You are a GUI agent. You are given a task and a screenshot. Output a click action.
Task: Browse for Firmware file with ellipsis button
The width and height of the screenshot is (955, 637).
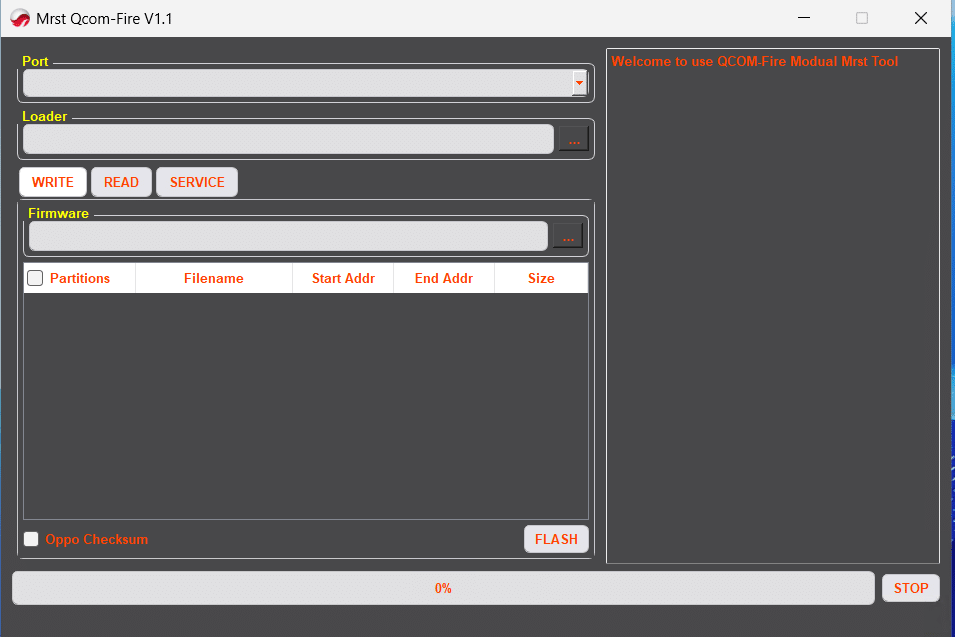coord(568,236)
